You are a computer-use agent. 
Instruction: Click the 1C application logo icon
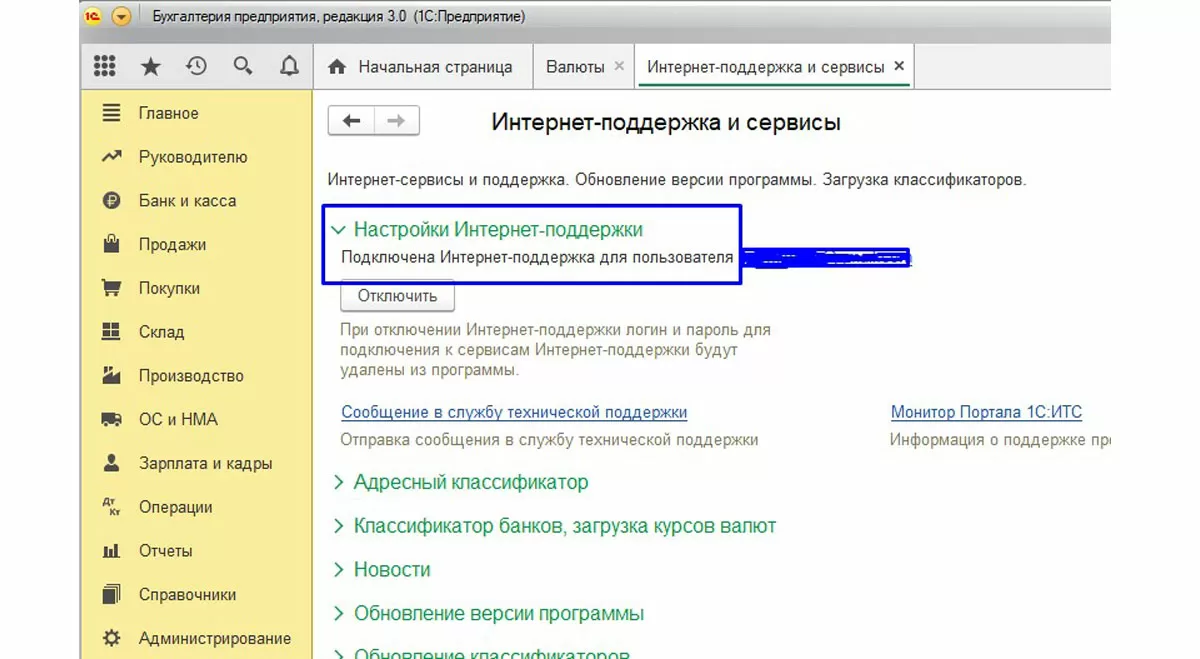pos(95,17)
